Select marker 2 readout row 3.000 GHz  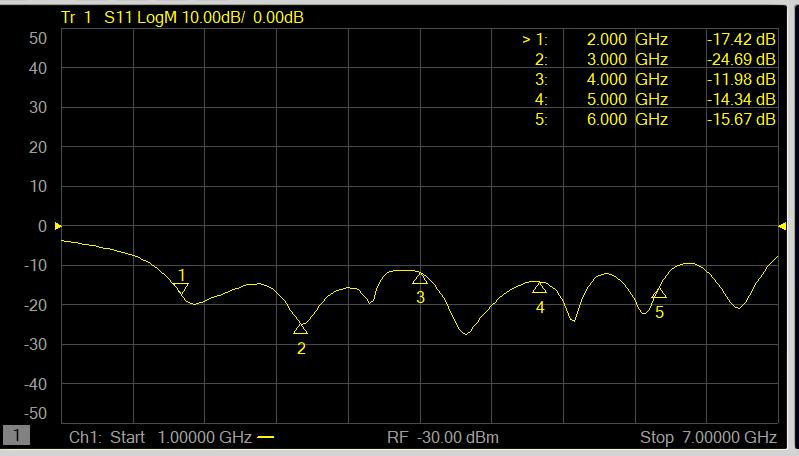coord(655,60)
